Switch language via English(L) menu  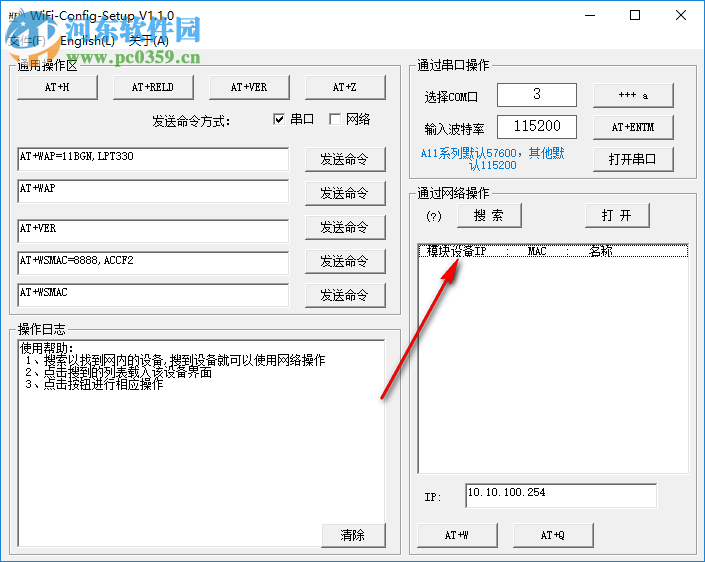click(88, 41)
